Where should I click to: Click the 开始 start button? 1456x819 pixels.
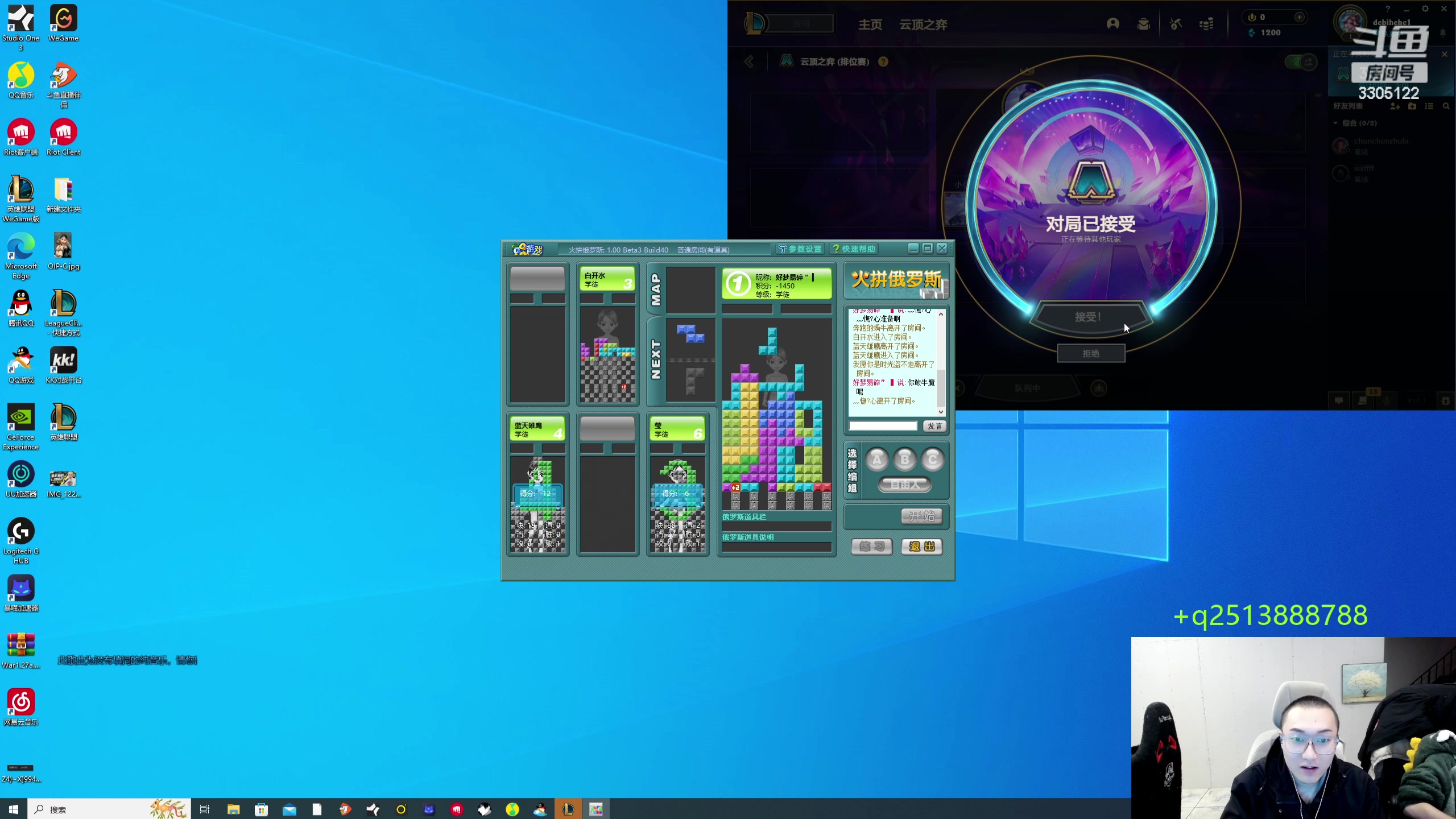pos(922,516)
